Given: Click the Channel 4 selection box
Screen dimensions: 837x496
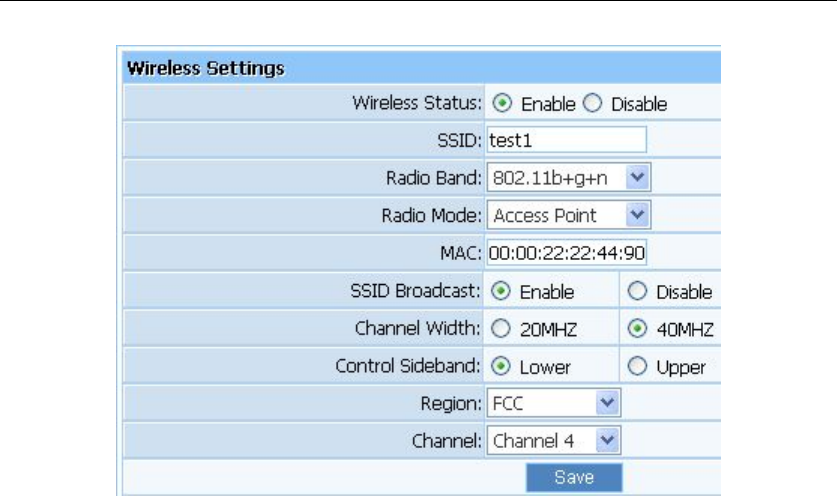Looking at the screenshot, I should (554, 440).
